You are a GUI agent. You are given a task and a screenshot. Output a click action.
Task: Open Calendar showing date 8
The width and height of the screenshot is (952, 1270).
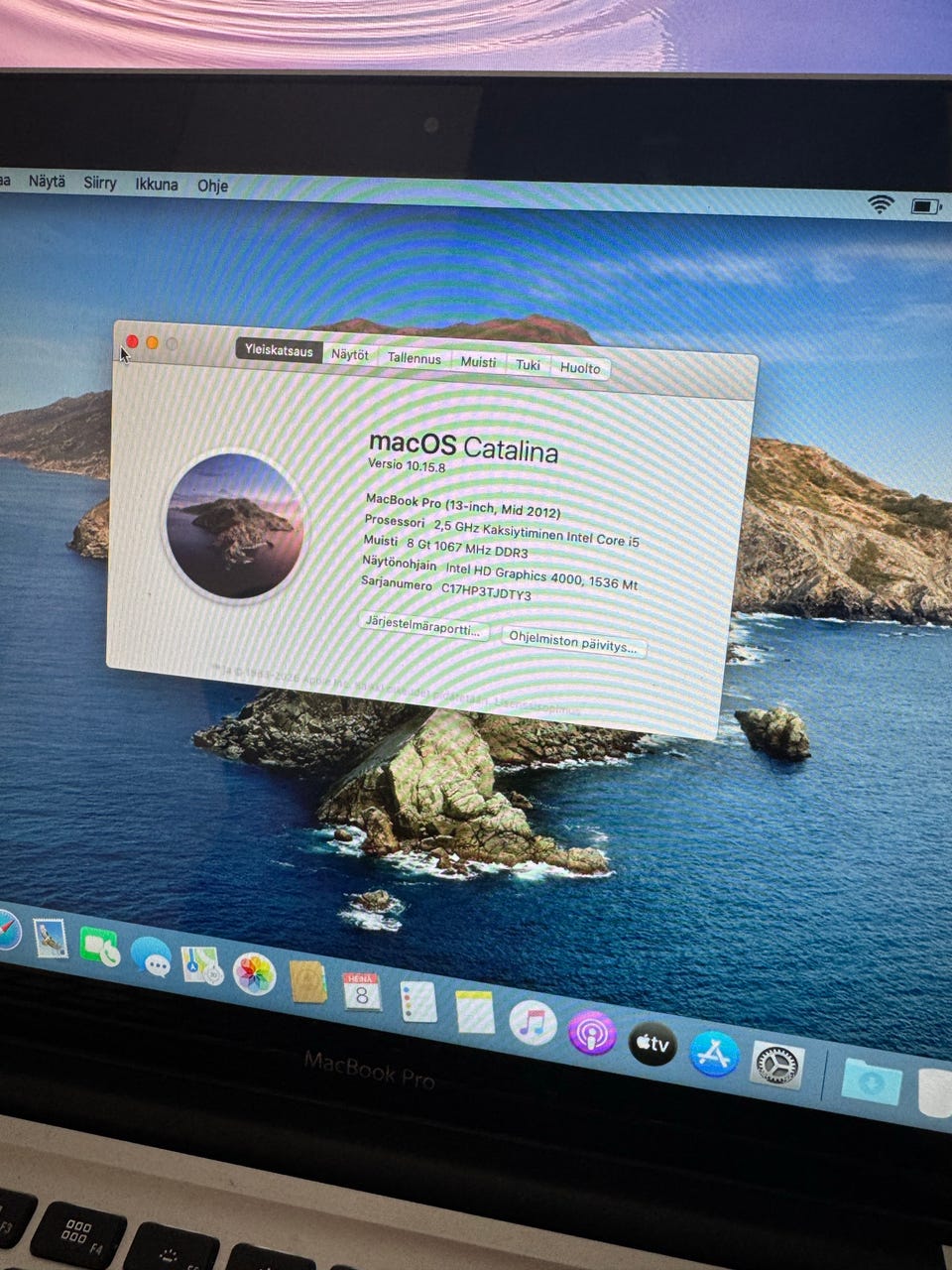pyautogui.click(x=362, y=991)
